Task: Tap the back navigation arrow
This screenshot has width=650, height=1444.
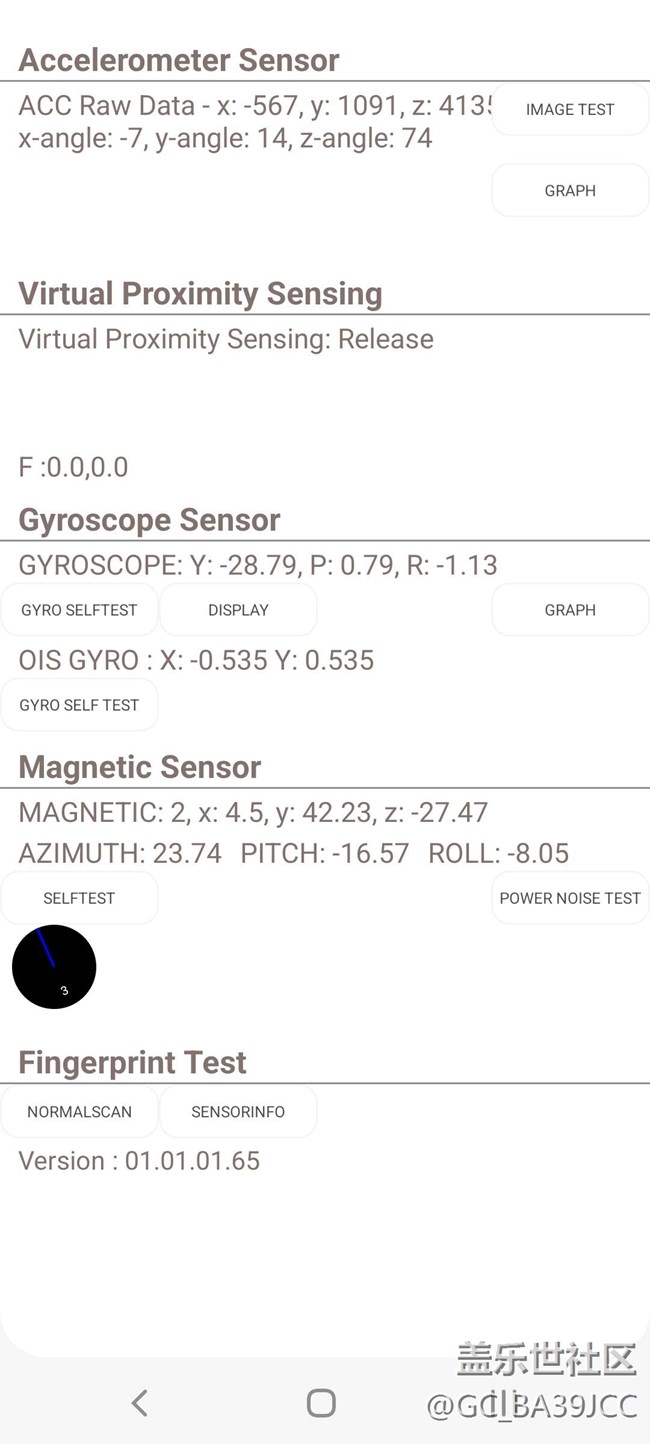Action: click(x=140, y=1403)
